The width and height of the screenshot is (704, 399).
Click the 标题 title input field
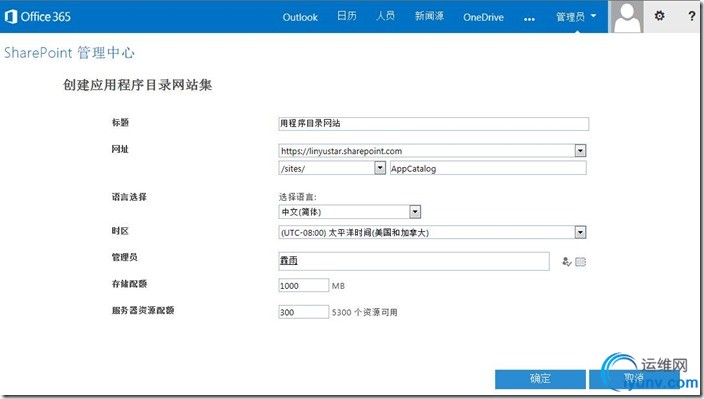click(433, 123)
